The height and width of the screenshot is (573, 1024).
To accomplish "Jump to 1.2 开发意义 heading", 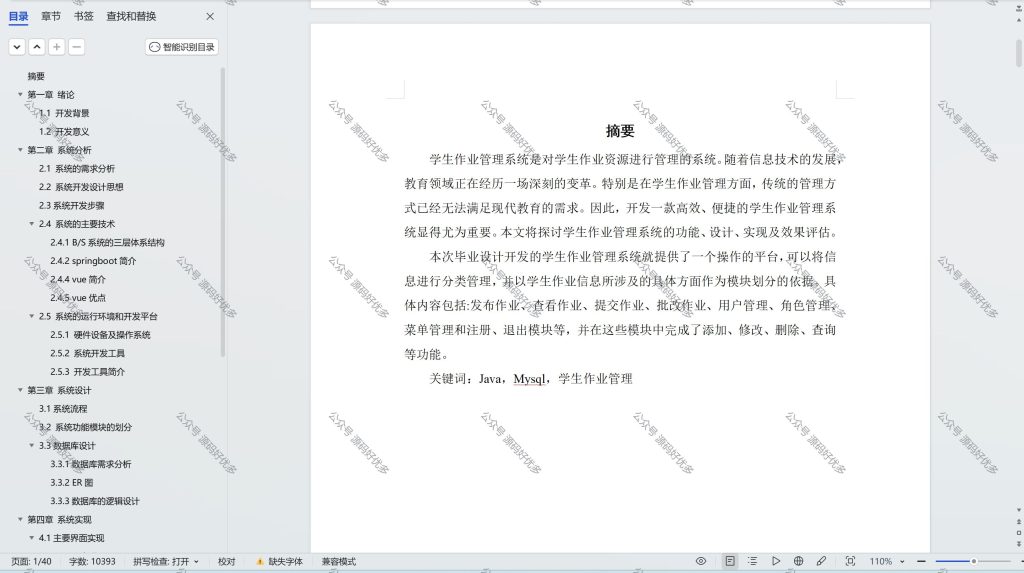I will 64,131.
